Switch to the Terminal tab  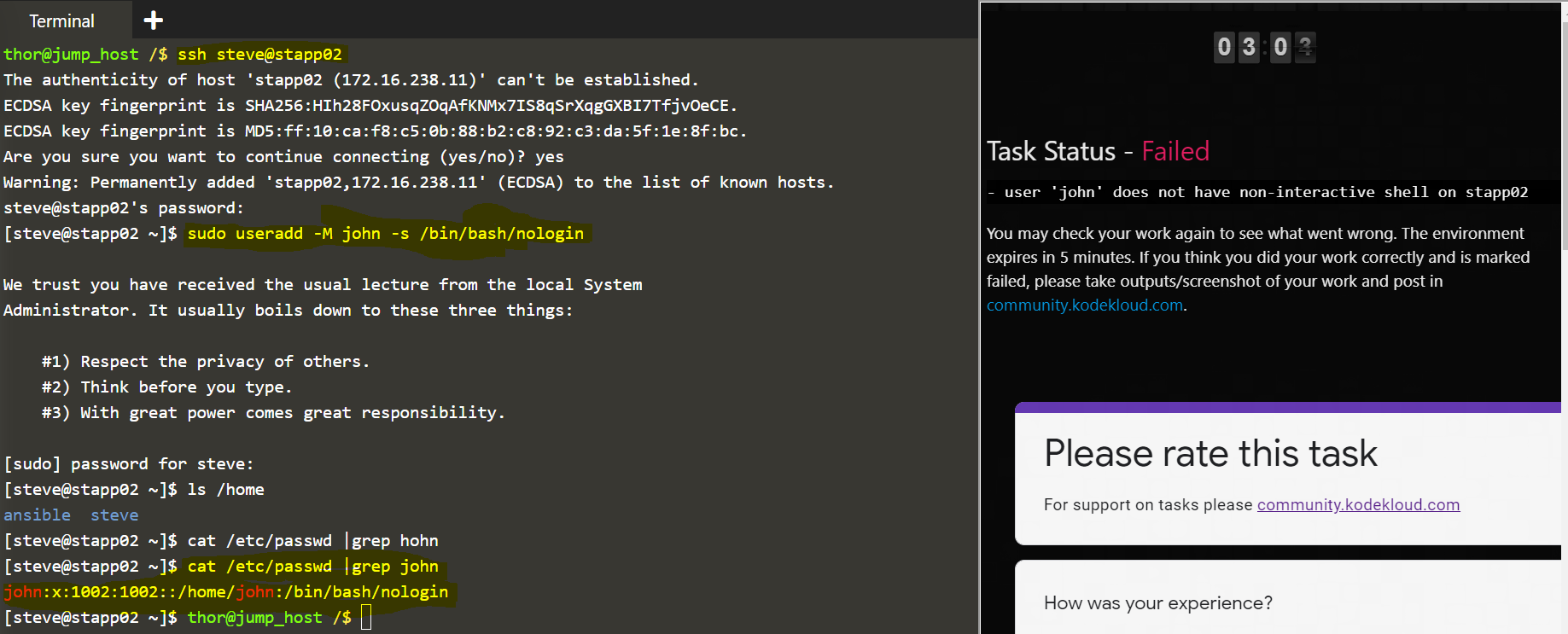pos(61,21)
